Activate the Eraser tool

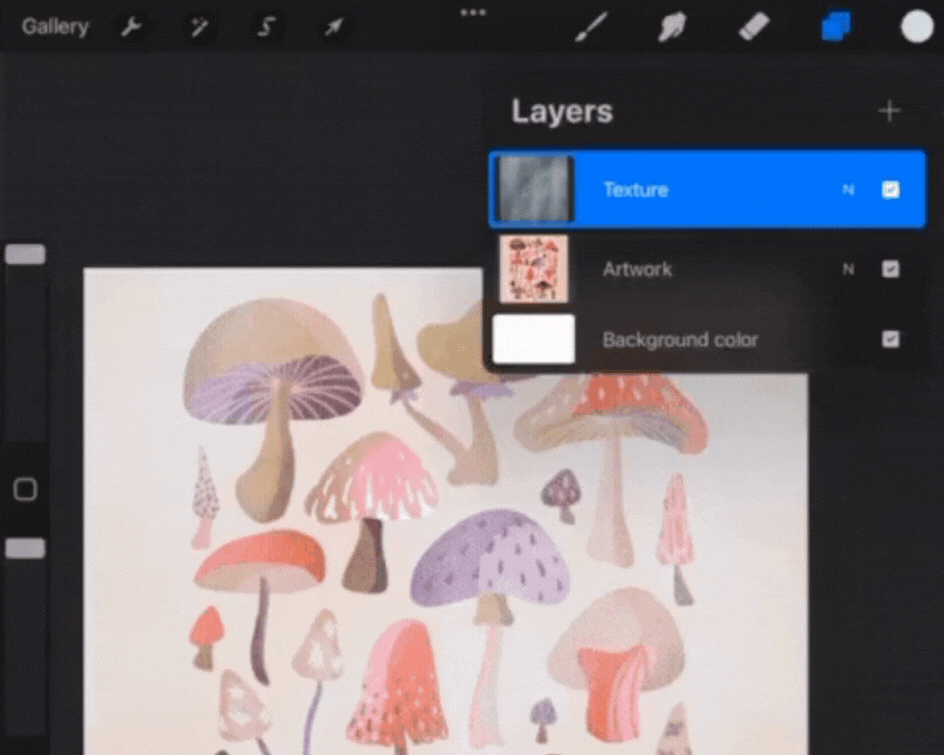[x=753, y=26]
